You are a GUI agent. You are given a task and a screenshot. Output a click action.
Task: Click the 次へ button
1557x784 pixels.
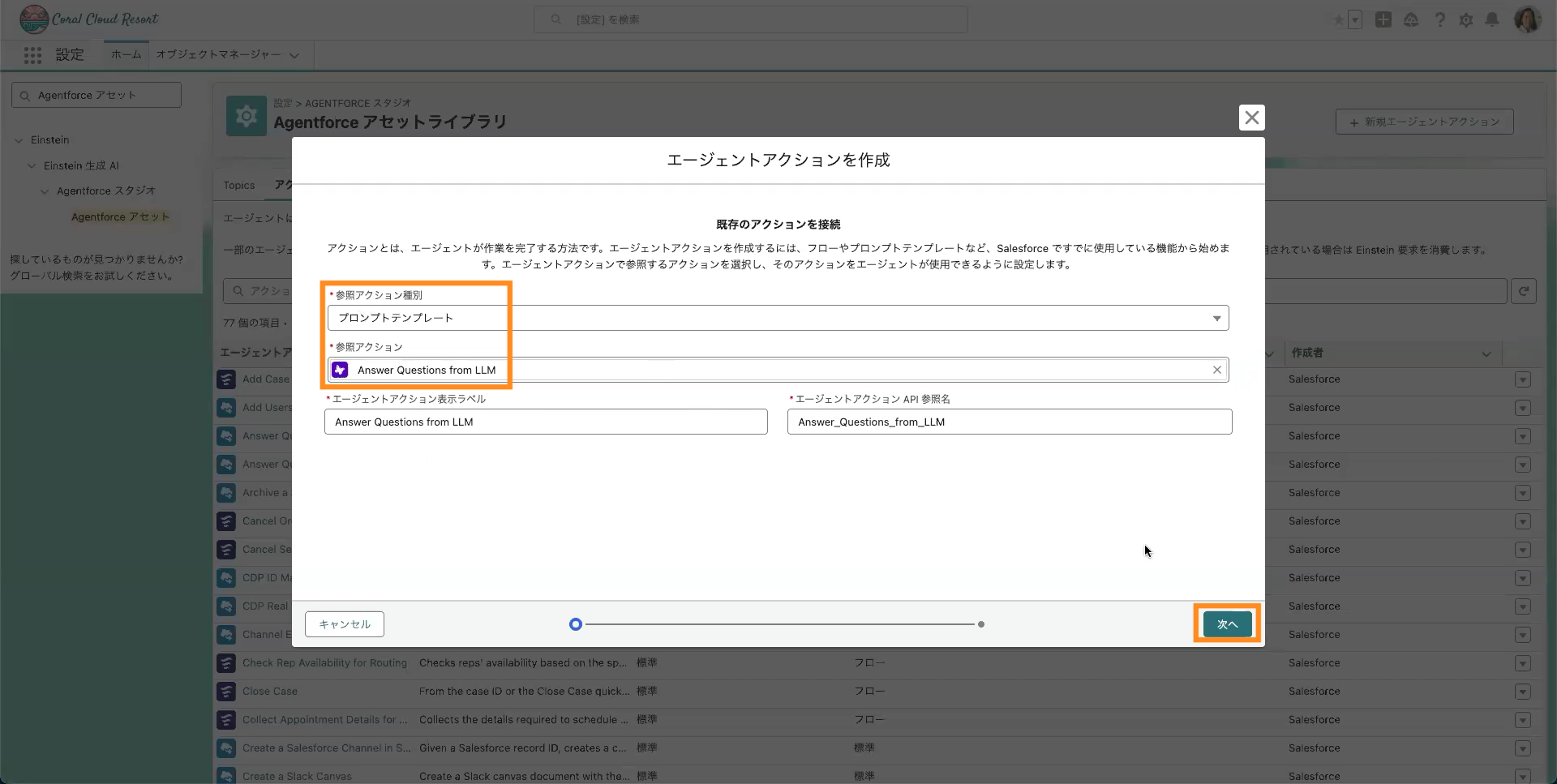pyautogui.click(x=1227, y=624)
